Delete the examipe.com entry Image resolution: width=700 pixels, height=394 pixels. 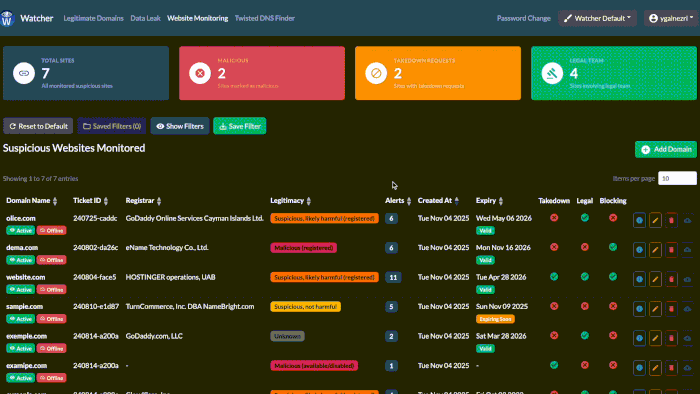click(x=671, y=367)
